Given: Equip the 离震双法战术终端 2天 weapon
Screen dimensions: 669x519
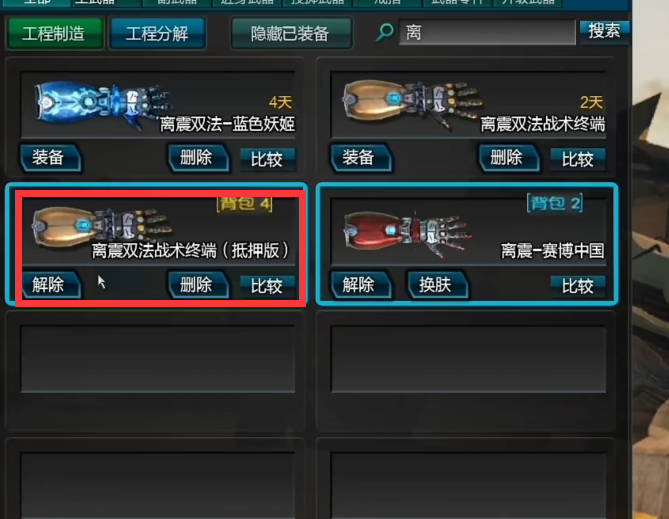Looking at the screenshot, I should pos(361,157).
